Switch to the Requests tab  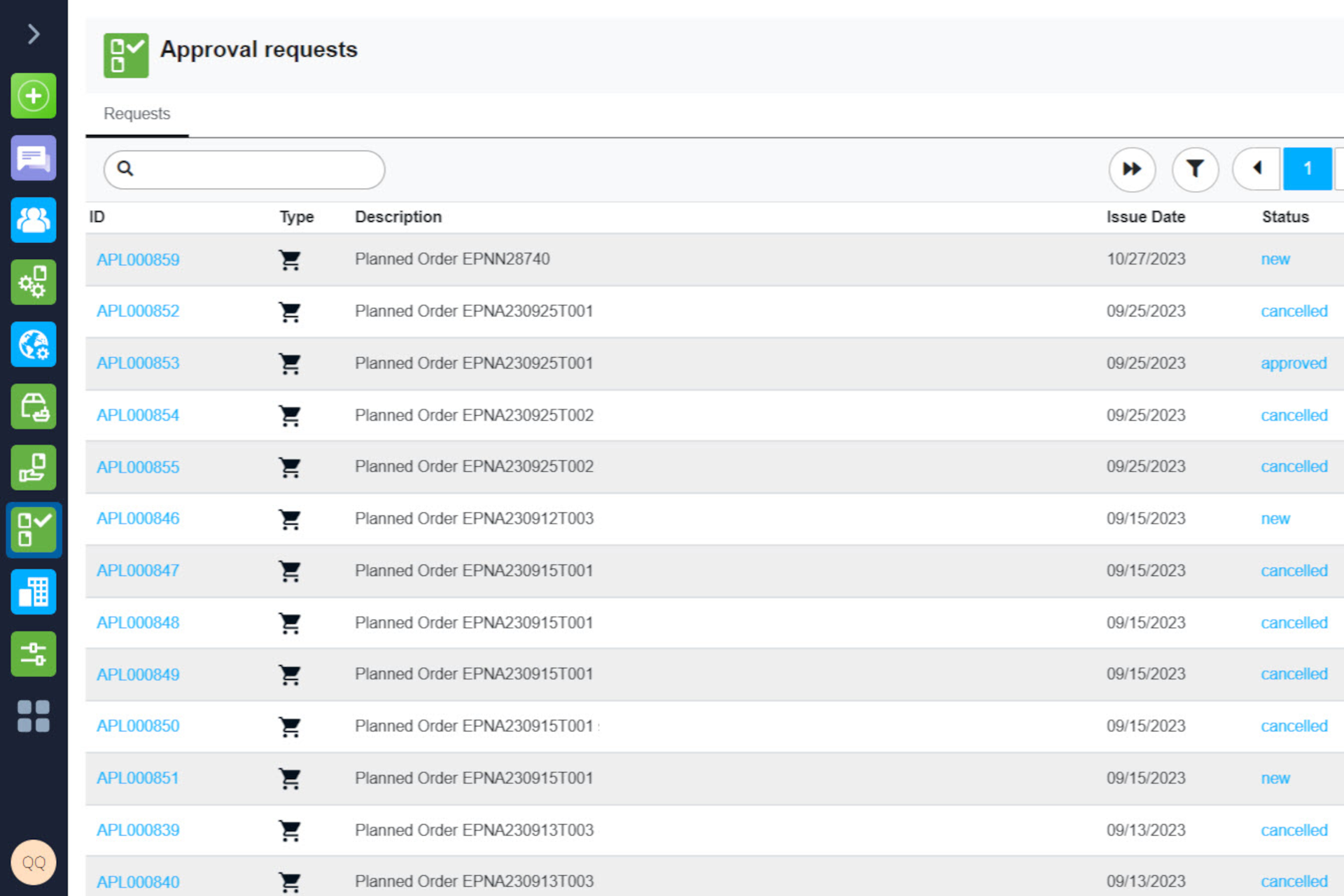pyautogui.click(x=136, y=113)
